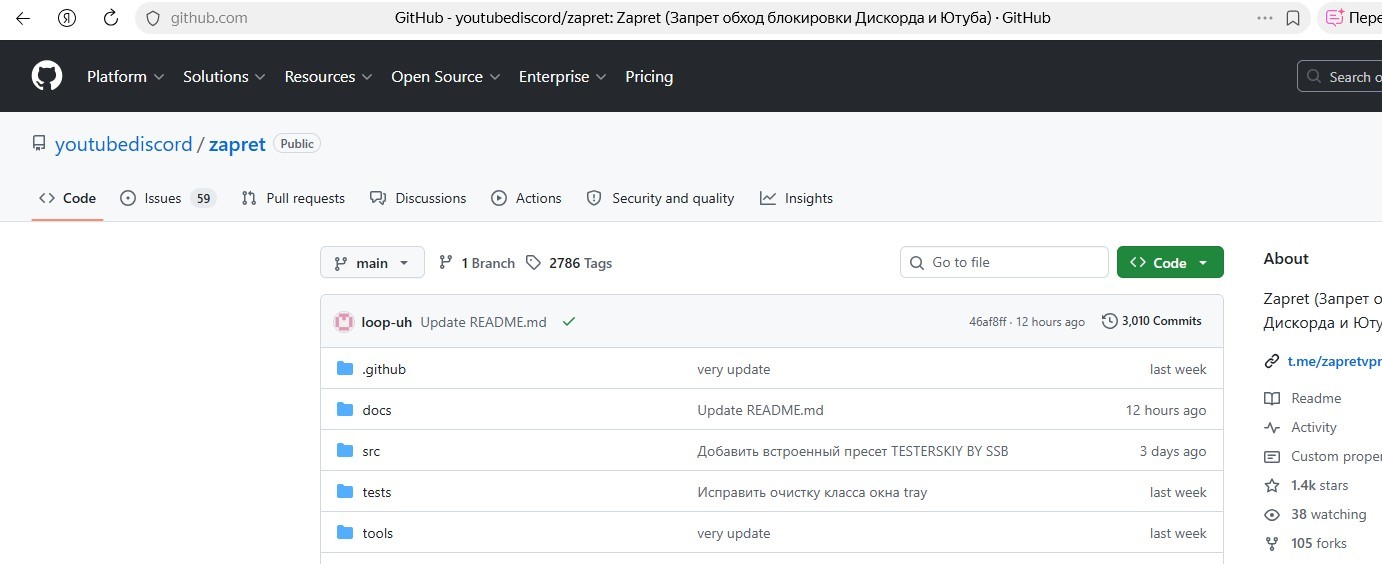This screenshot has width=1382, height=564.
Task: Switch to the Discussions tab
Action: pyautogui.click(x=418, y=198)
